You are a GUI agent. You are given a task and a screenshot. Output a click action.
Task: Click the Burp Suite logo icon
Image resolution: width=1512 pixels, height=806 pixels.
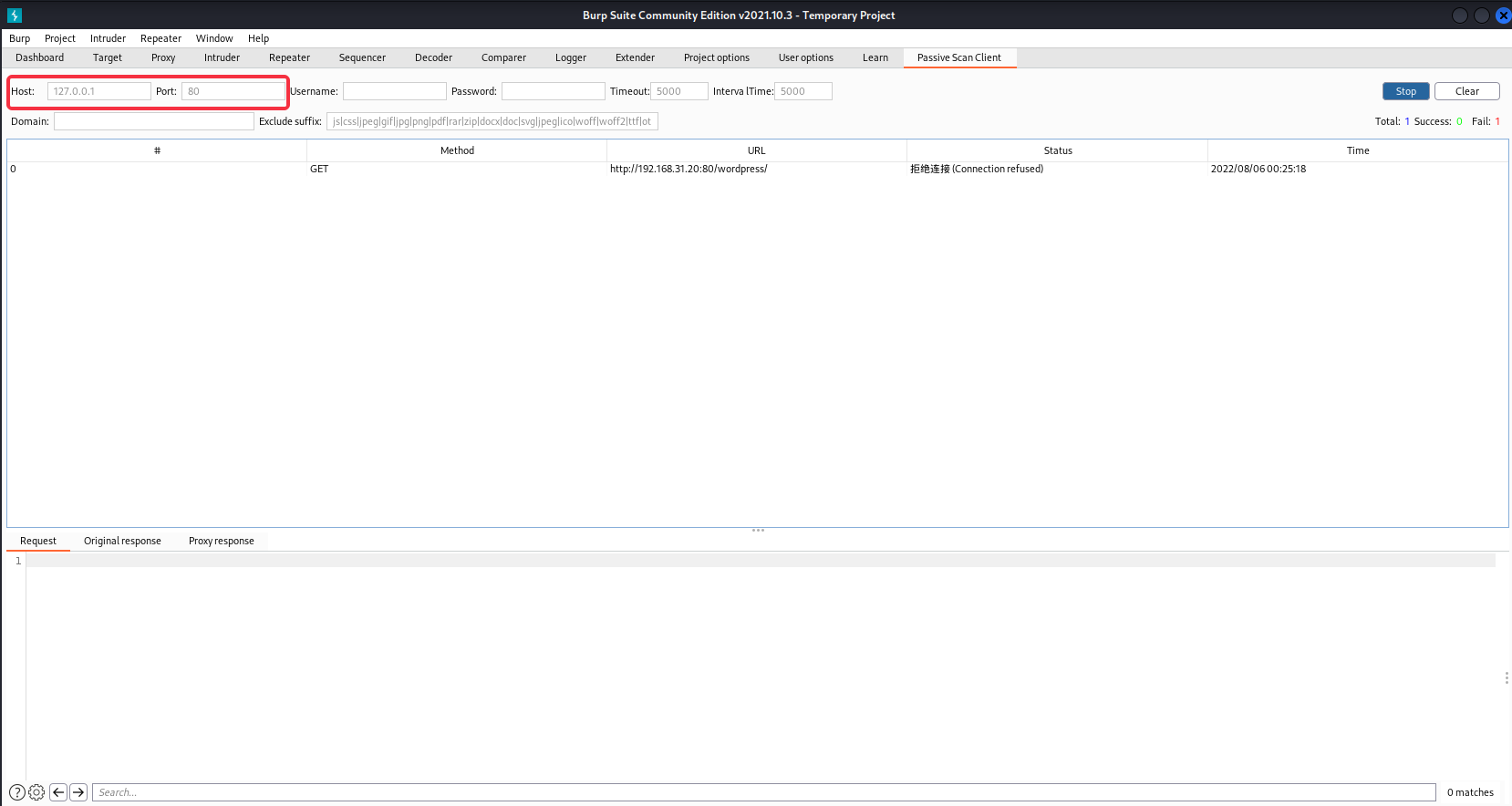pos(15,15)
